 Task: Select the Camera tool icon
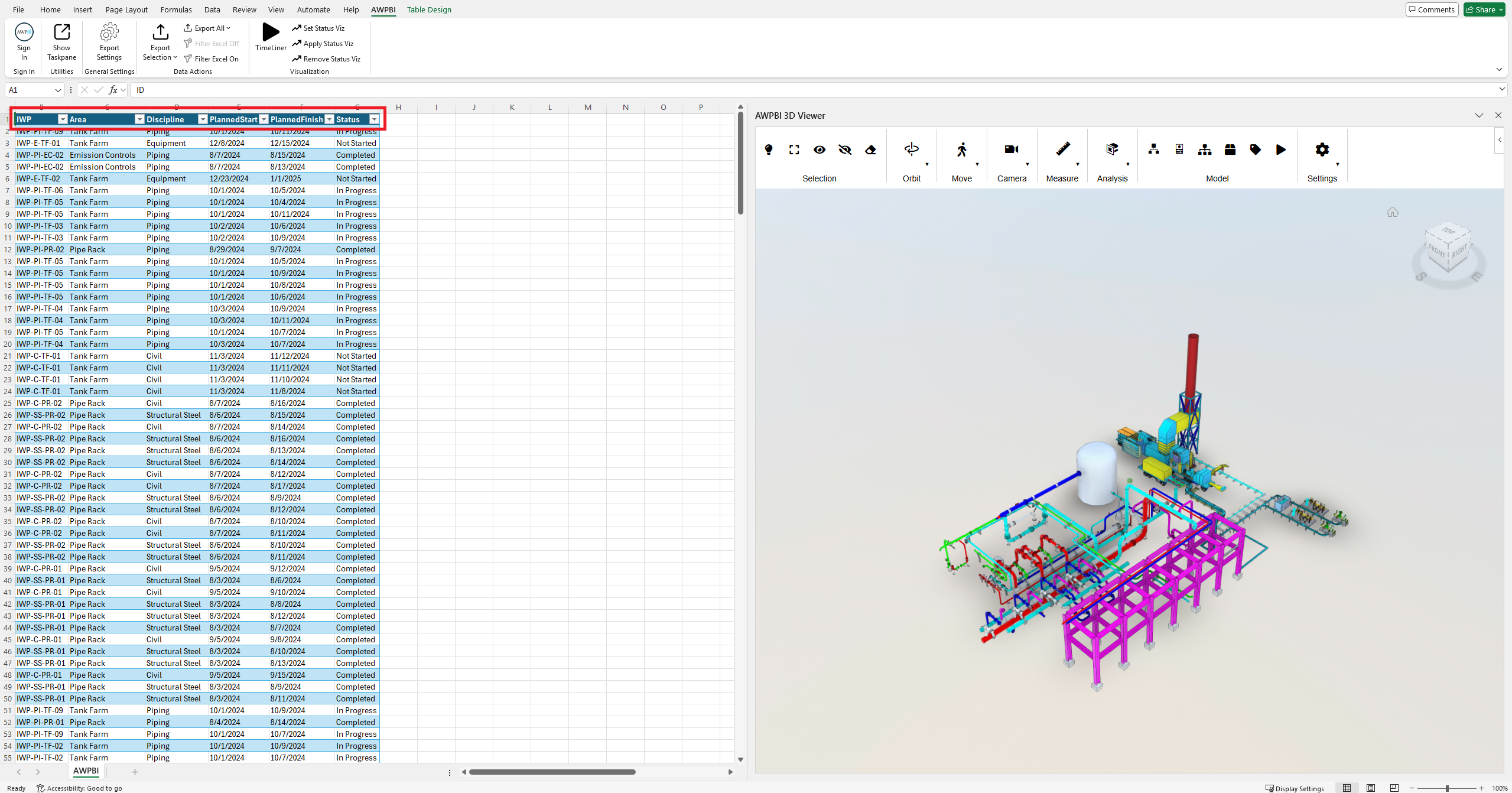(1012, 149)
